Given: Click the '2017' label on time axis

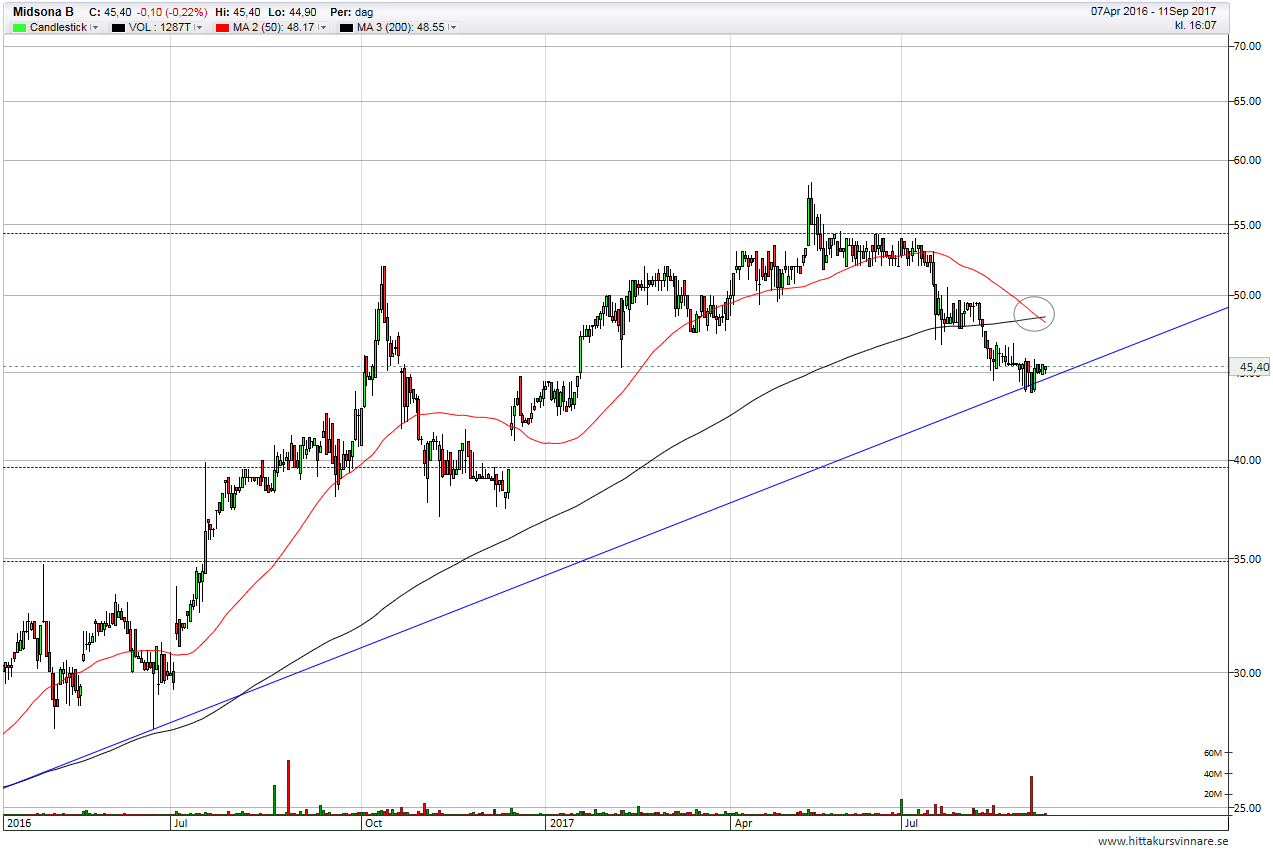Looking at the screenshot, I should (561, 824).
